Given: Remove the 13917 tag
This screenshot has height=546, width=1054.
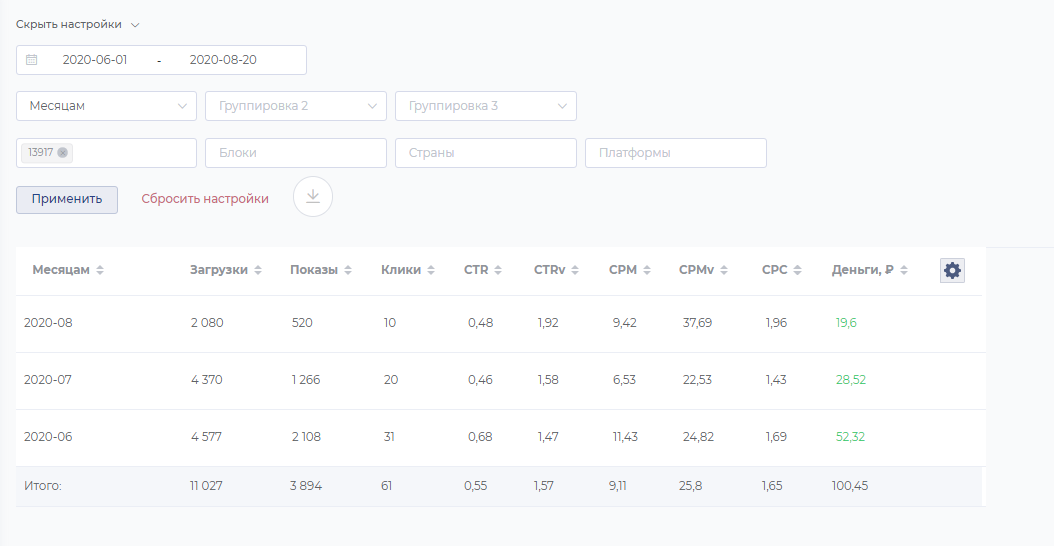Looking at the screenshot, I should [x=63, y=153].
